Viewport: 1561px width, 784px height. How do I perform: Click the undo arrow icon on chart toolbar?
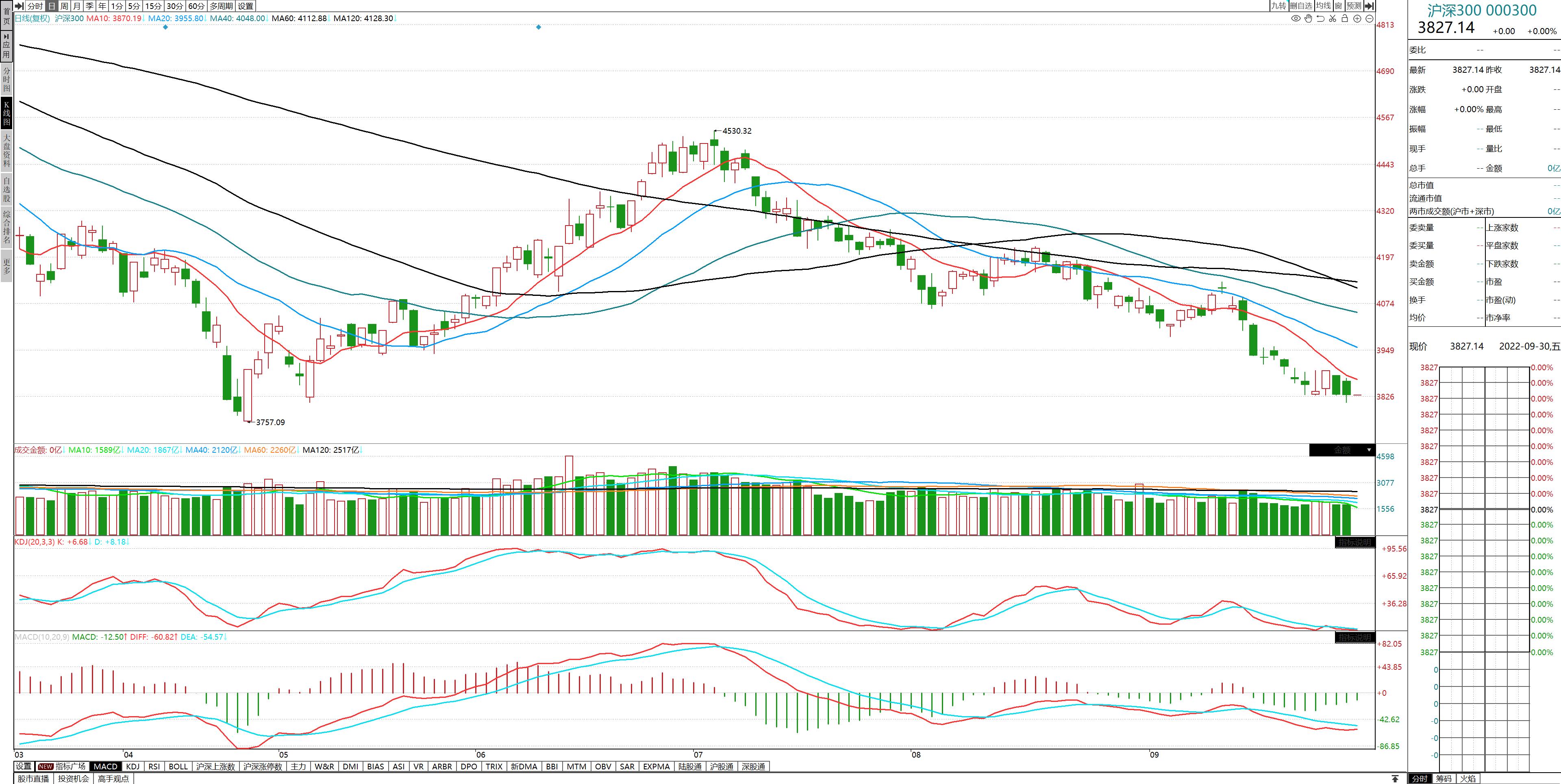(1320, 19)
